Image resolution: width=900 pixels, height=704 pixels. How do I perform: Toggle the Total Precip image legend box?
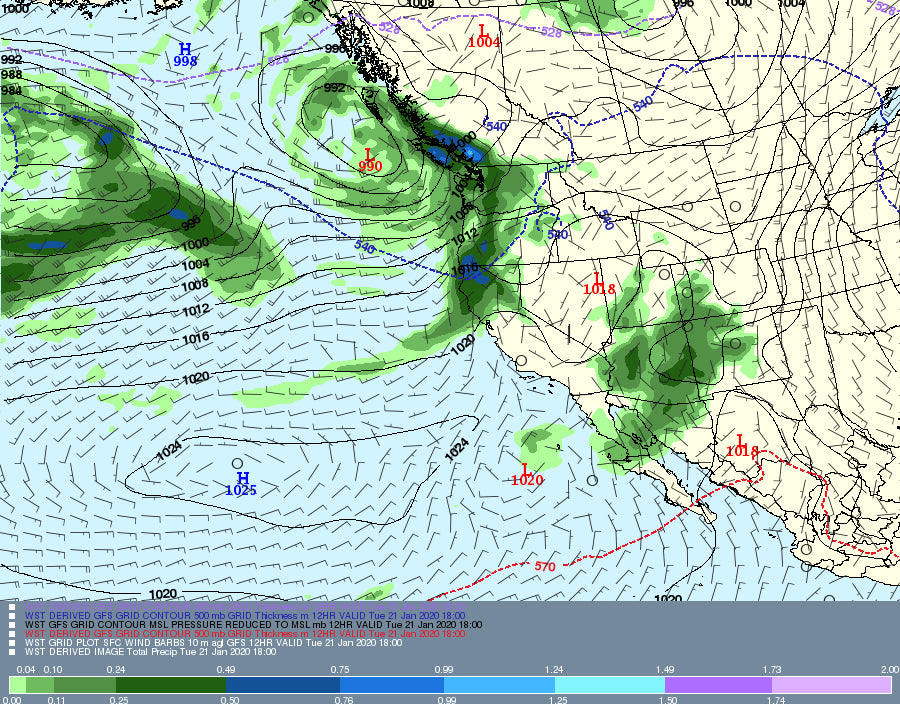tap(13, 652)
